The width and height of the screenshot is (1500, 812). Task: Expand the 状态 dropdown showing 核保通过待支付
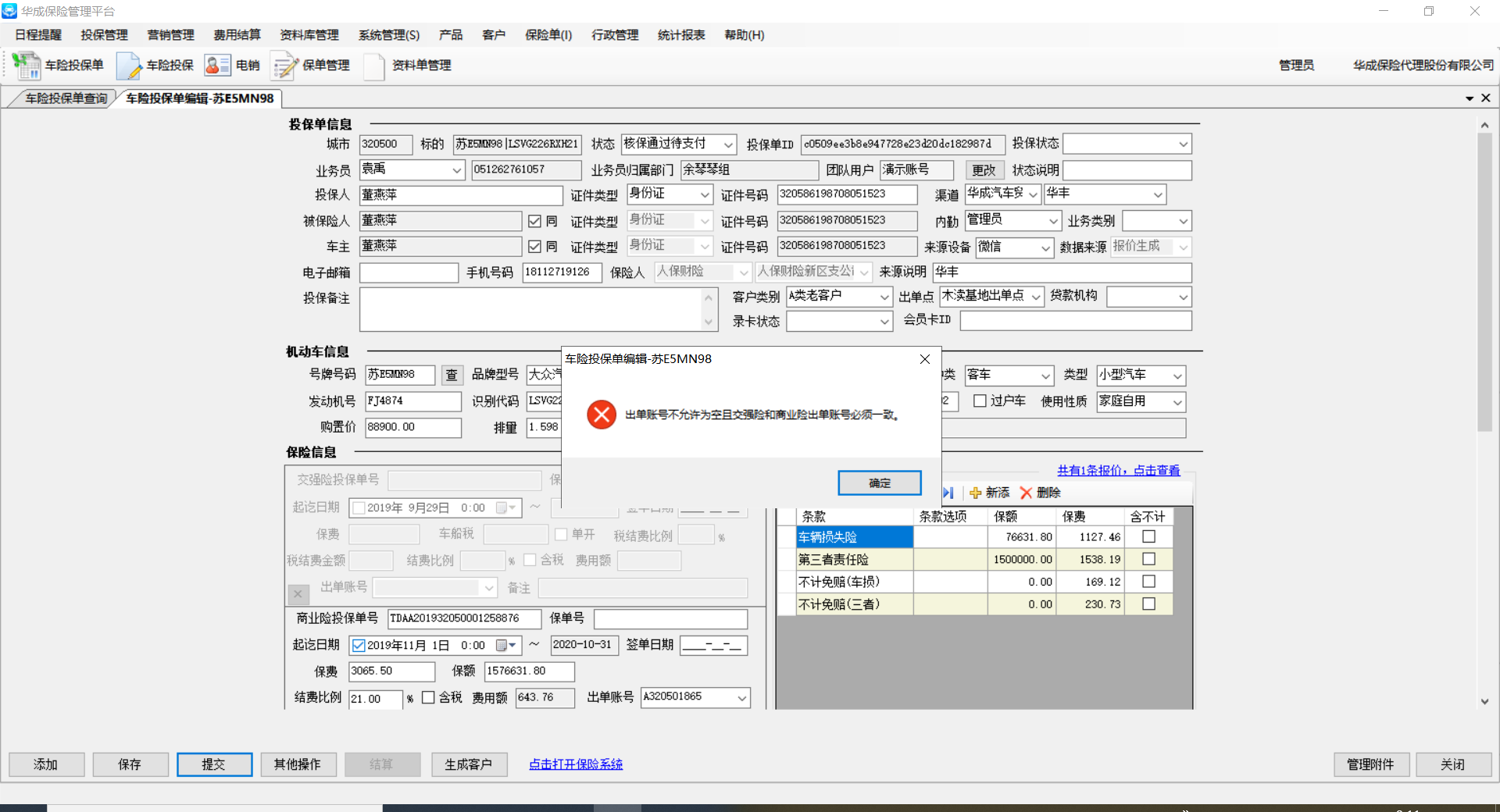click(x=727, y=144)
